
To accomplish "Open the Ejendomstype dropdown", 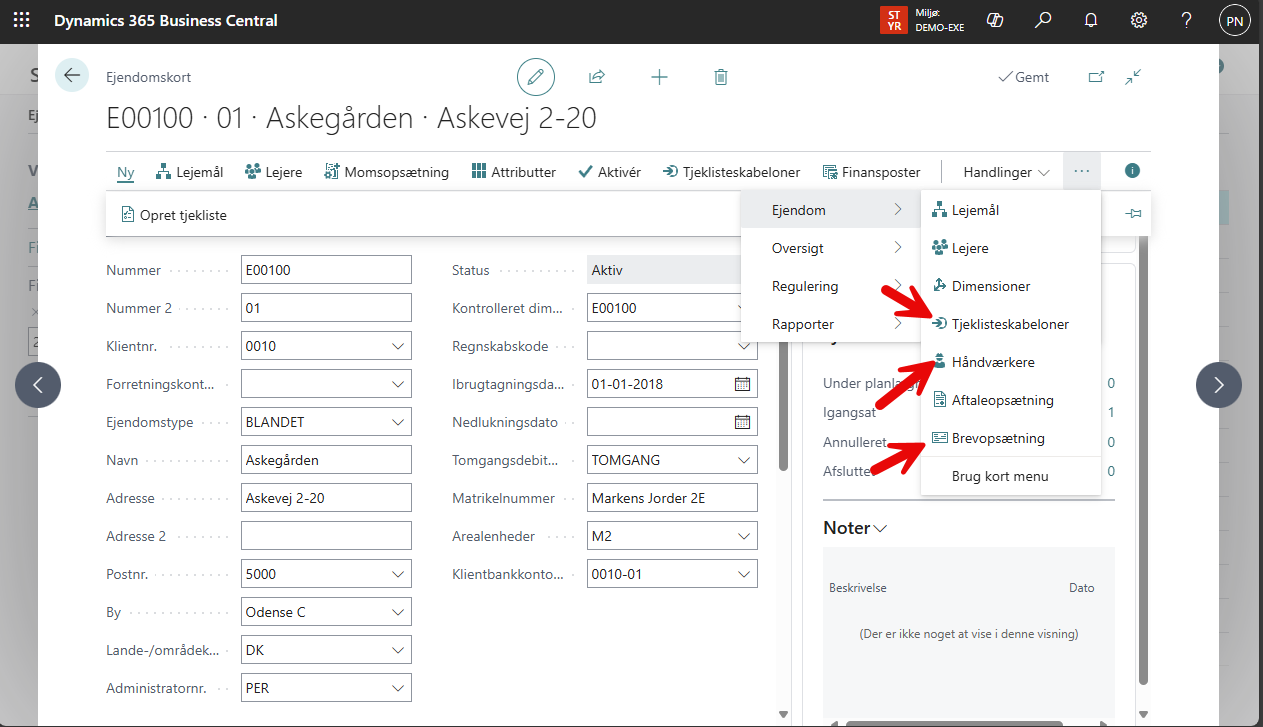I will point(398,423).
